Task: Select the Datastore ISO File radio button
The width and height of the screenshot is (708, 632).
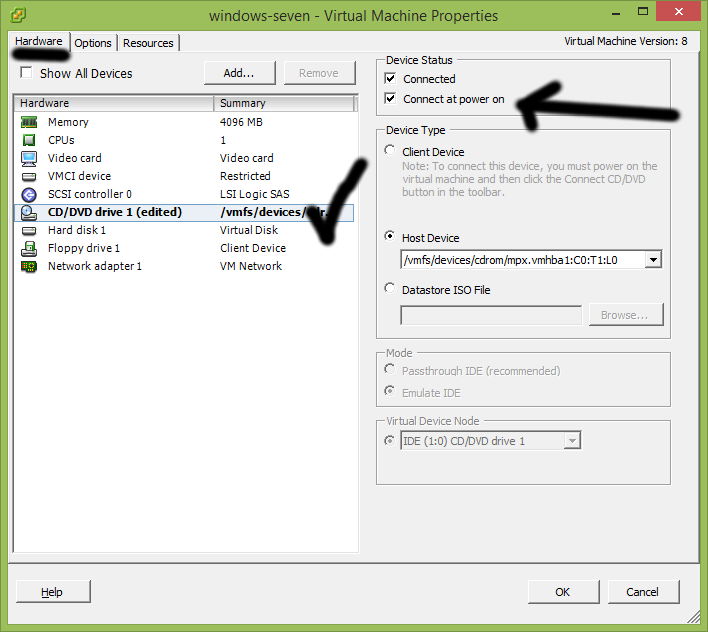Action: [x=390, y=288]
